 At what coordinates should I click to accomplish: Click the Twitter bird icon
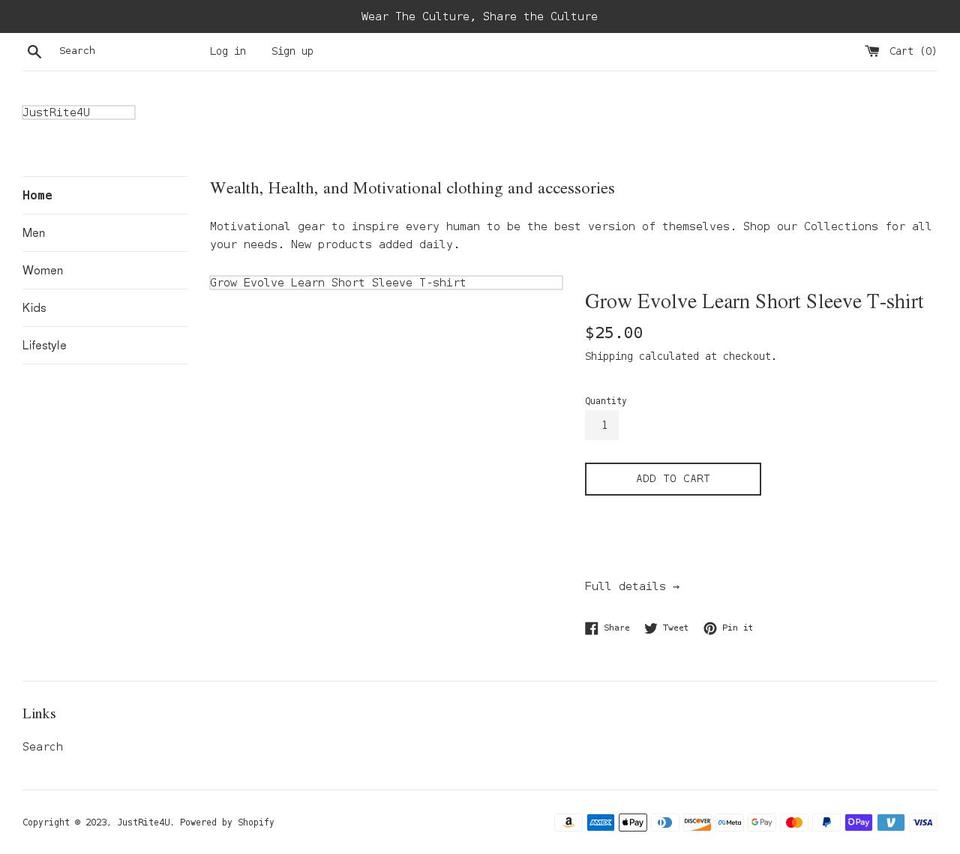click(650, 628)
